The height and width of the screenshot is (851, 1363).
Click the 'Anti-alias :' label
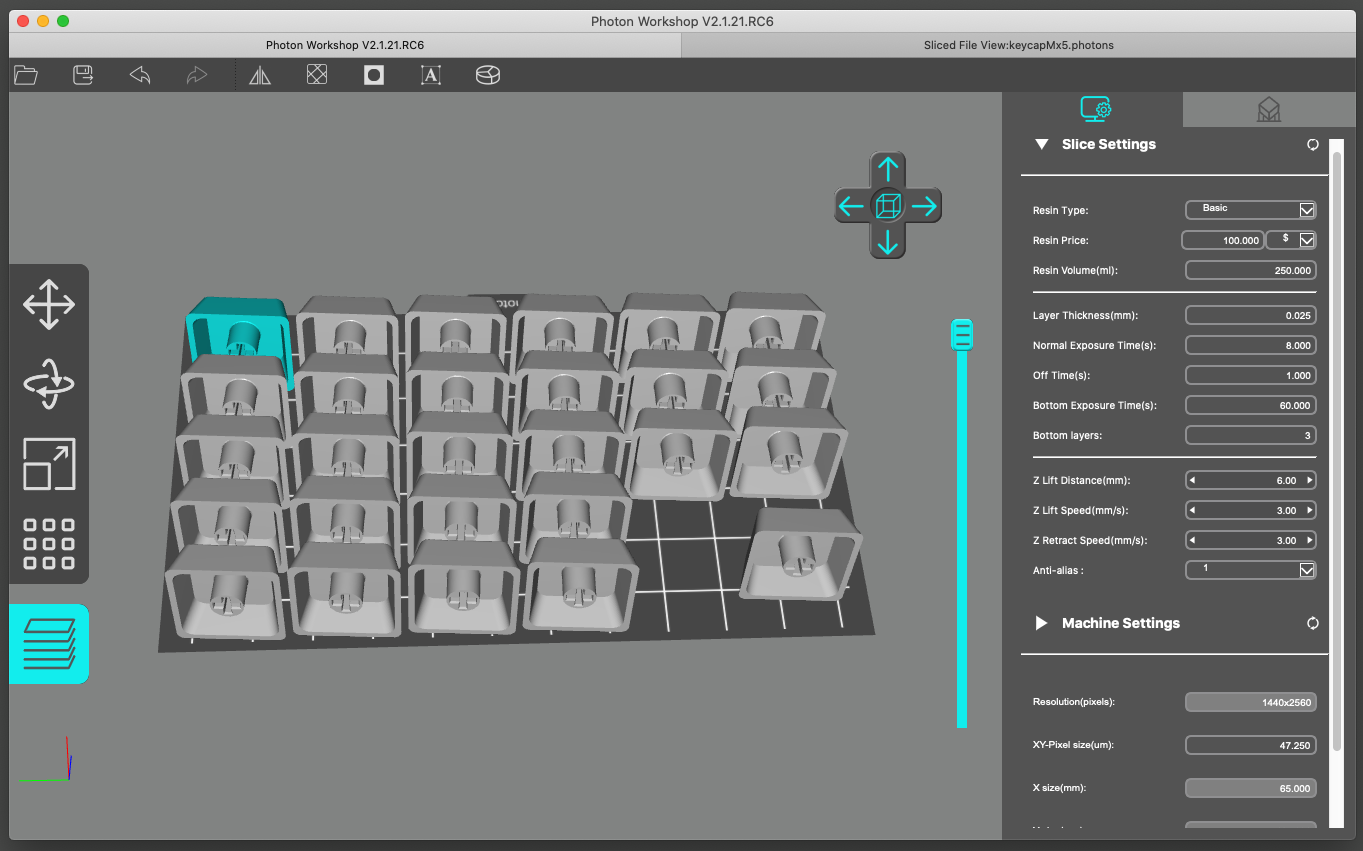[x=1058, y=570]
